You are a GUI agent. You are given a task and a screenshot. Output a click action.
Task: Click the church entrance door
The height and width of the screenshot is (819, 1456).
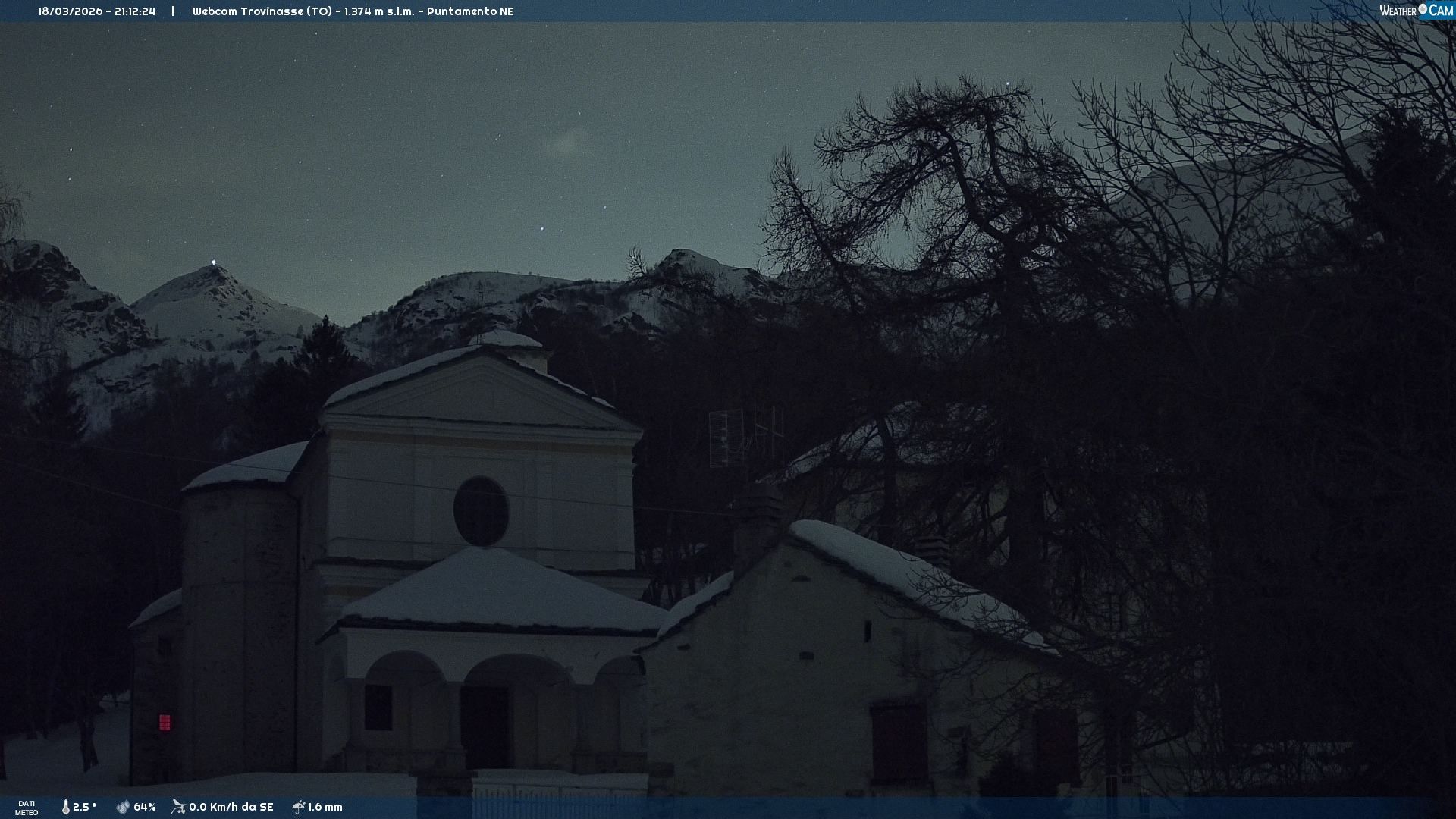coord(486,726)
